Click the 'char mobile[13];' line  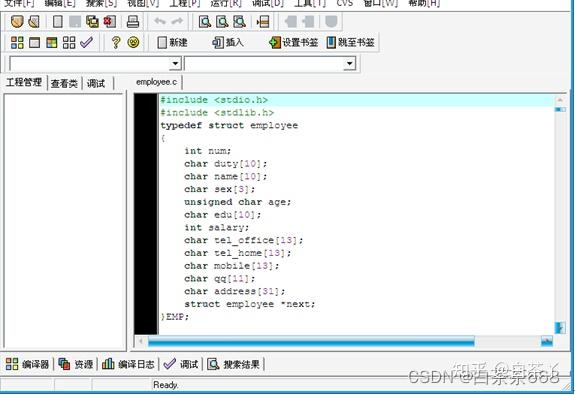231,266
